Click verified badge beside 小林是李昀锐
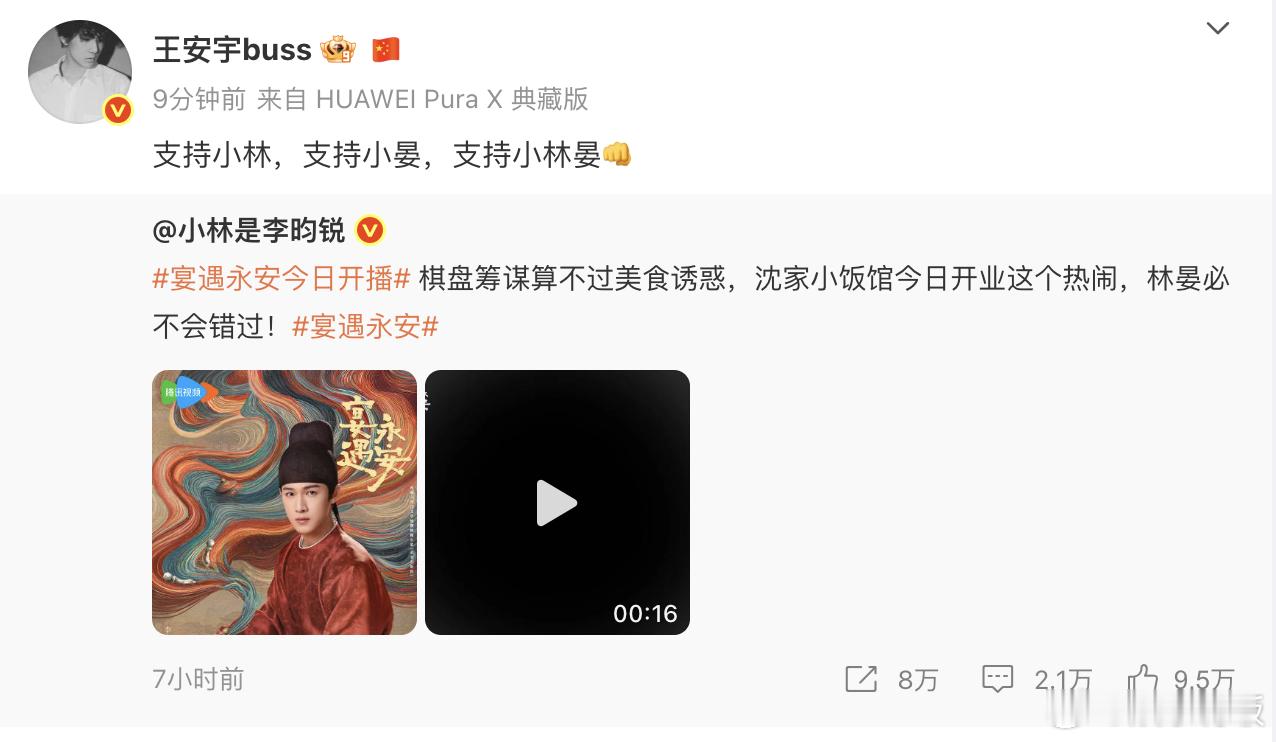 click(370, 231)
